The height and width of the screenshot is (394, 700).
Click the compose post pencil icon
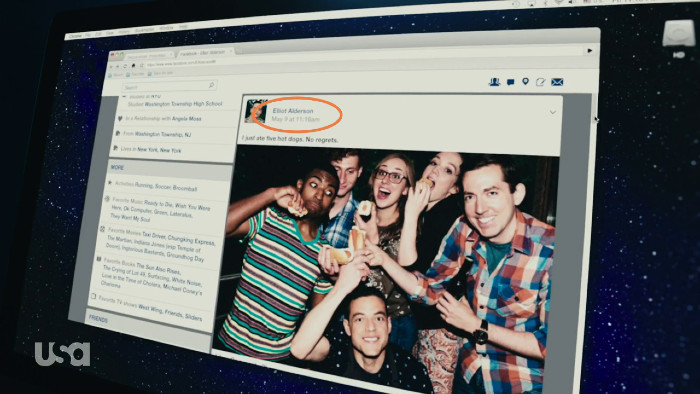[540, 82]
